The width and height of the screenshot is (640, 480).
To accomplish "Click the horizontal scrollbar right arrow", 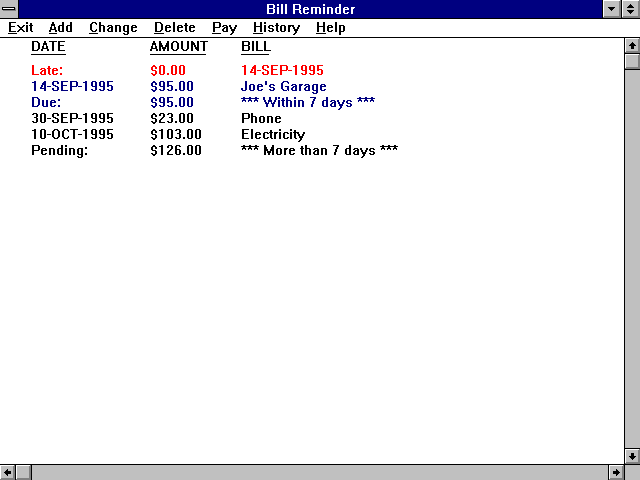I will click(x=615, y=472).
